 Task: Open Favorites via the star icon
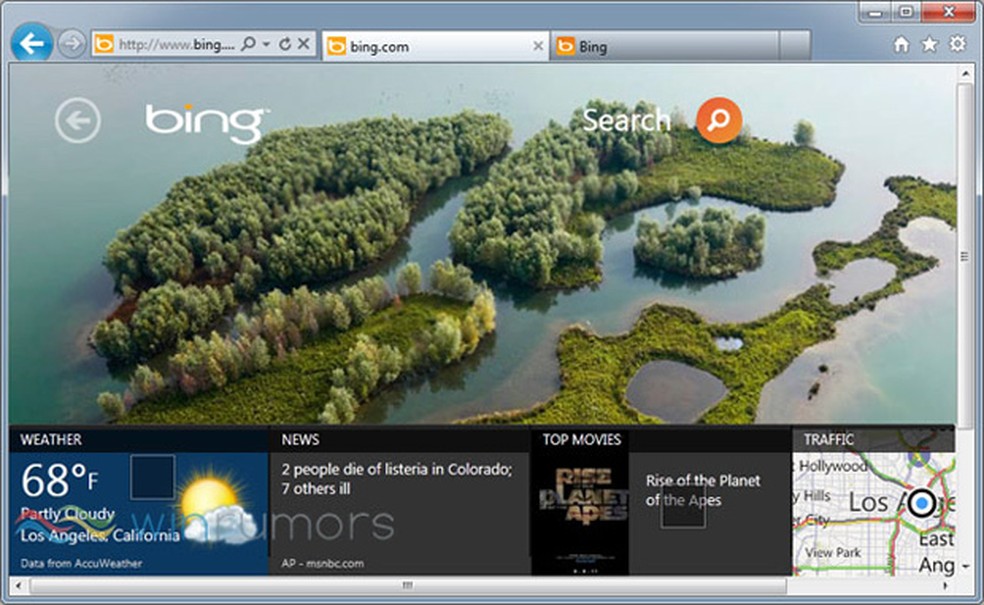point(927,45)
